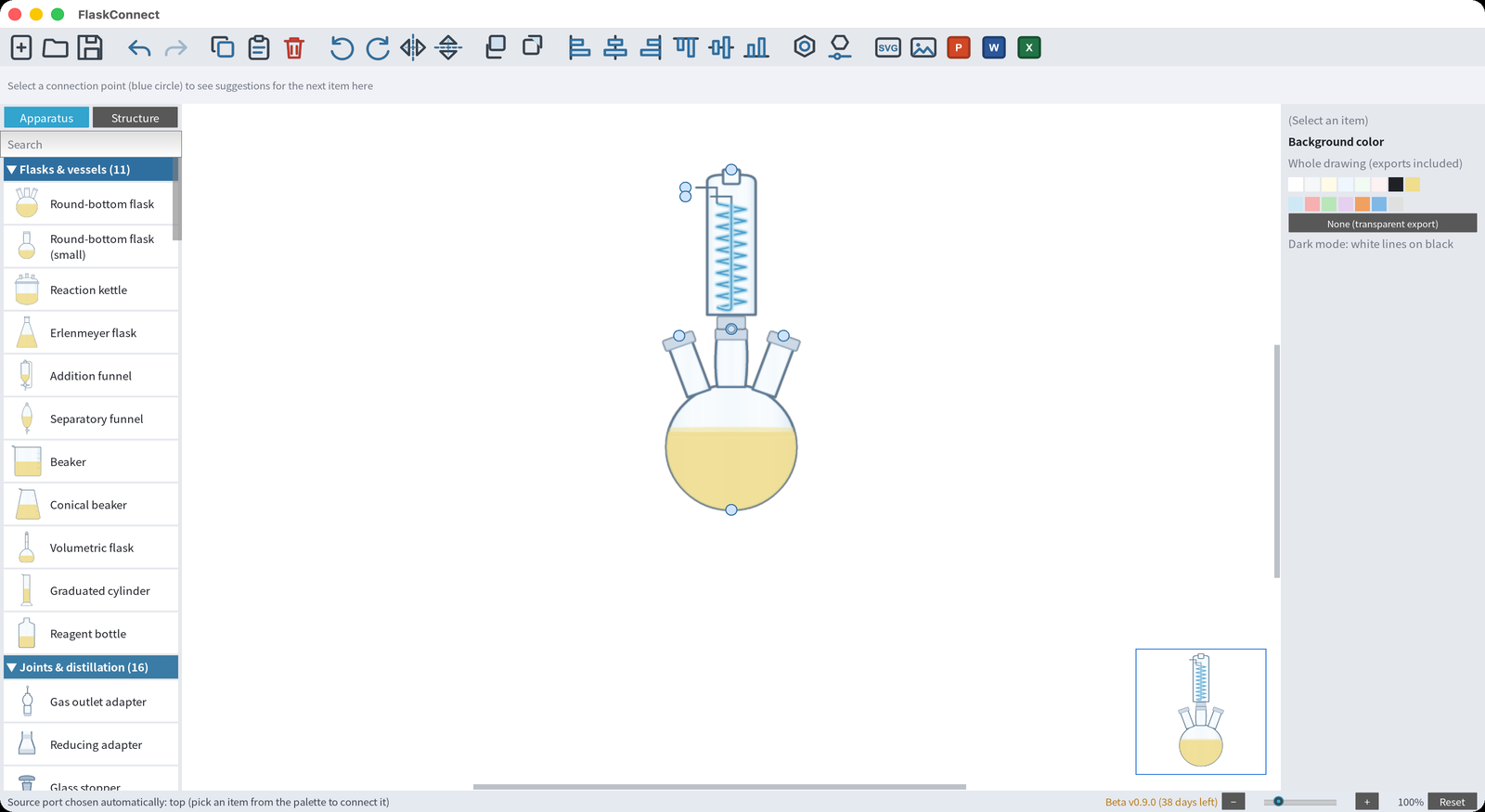
Task: Align items to vertical middle
Action: pyautogui.click(x=721, y=47)
